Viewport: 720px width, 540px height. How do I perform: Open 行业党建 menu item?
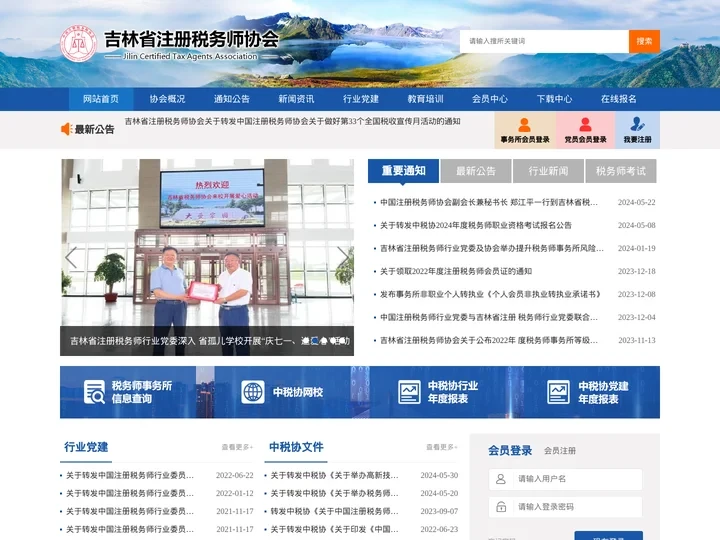click(x=361, y=99)
